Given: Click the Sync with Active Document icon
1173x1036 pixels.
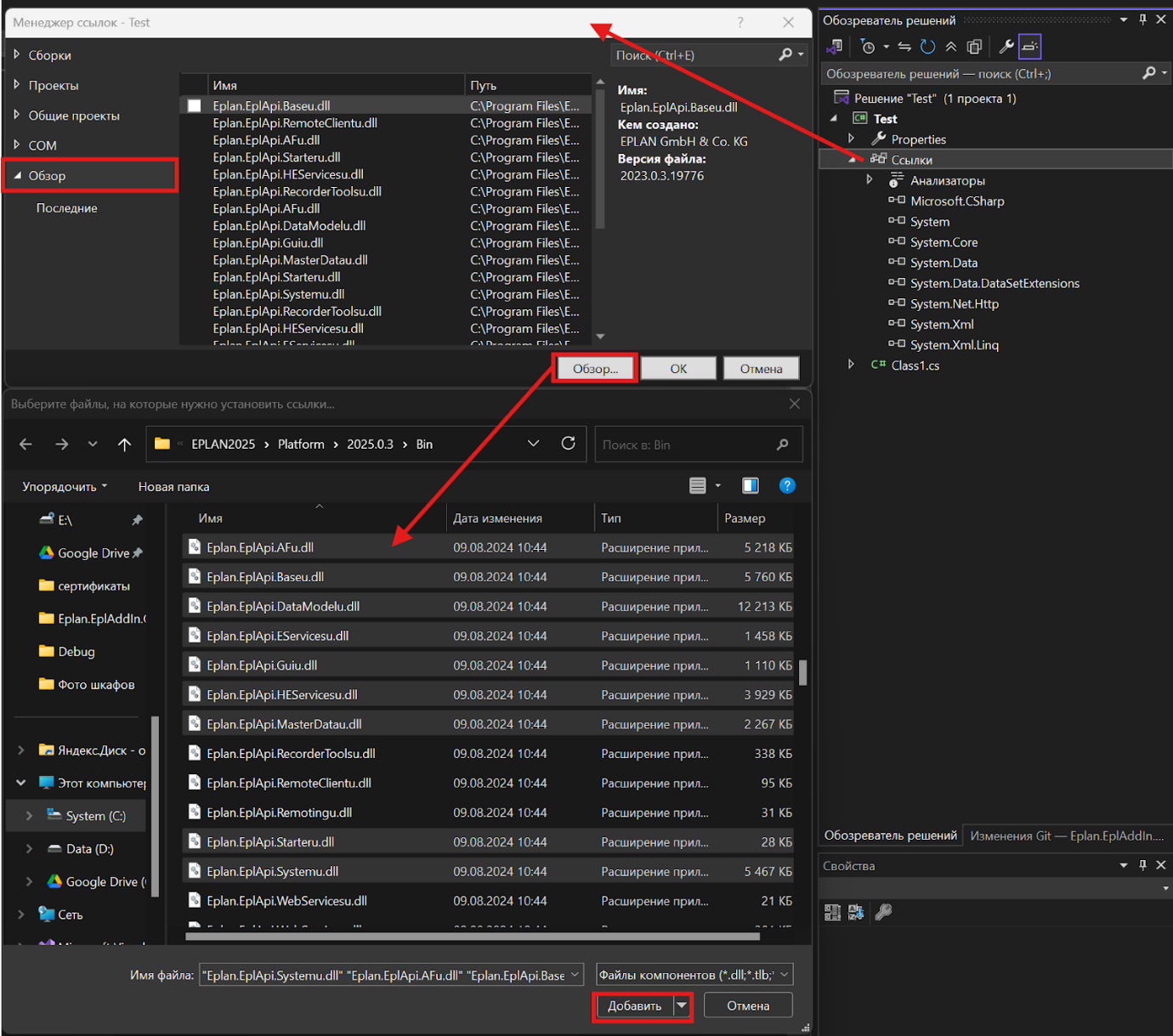Looking at the screenshot, I should click(904, 46).
